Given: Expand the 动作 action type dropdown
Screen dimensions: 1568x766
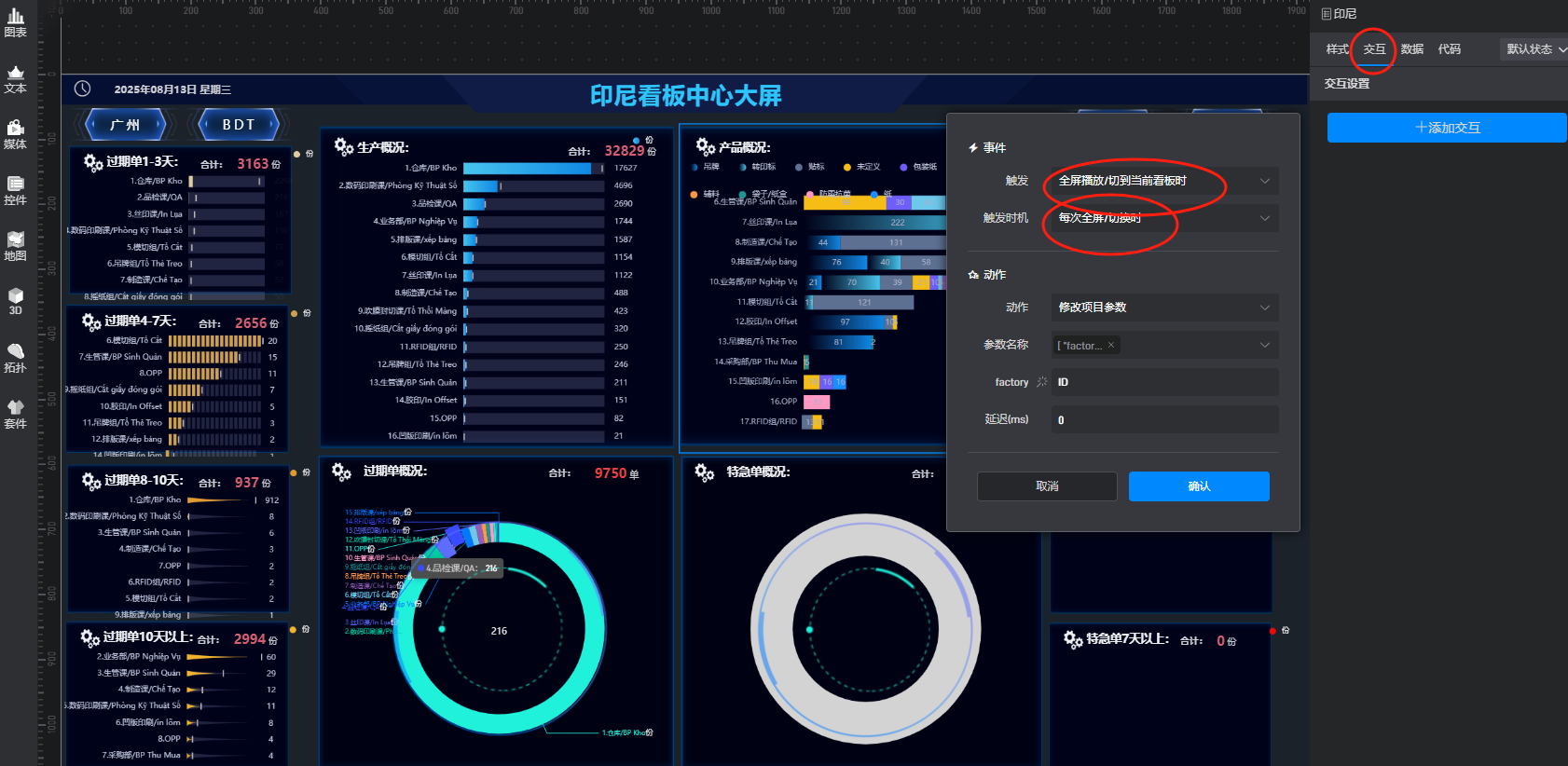Looking at the screenshot, I should point(1164,308).
